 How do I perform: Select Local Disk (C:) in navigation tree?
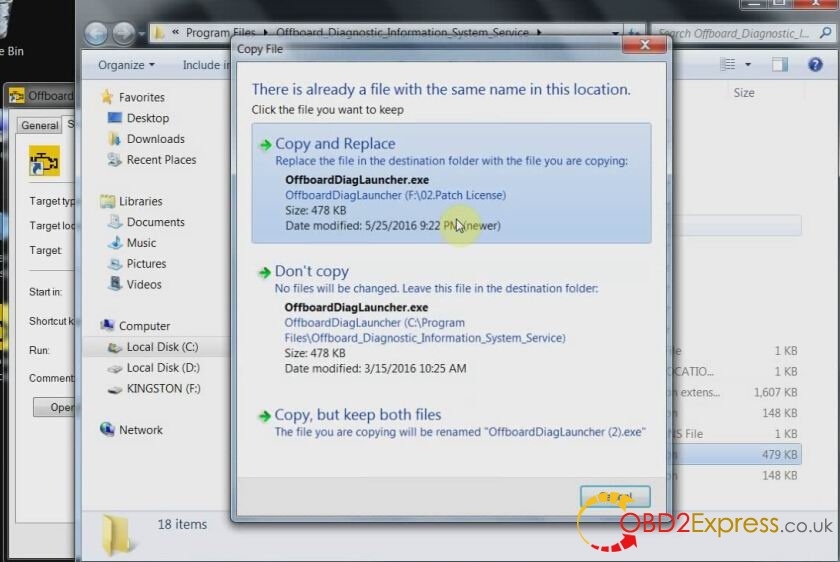pyautogui.click(x=162, y=347)
